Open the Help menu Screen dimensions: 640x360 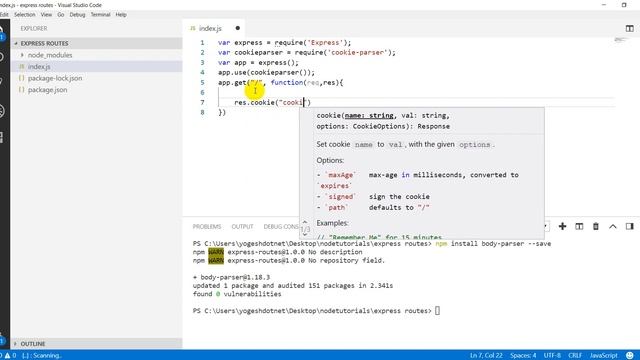[x=121, y=14]
